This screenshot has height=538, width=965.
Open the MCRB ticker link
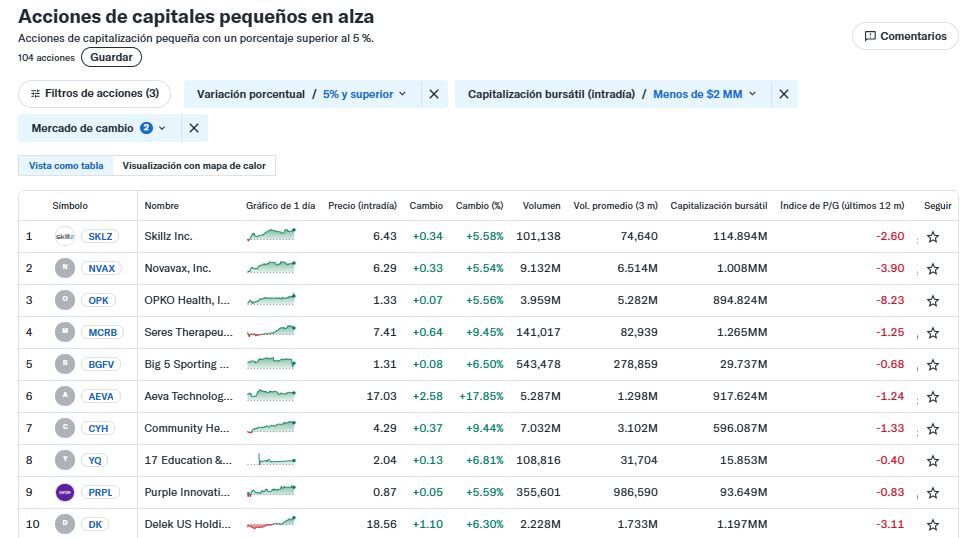click(102, 332)
